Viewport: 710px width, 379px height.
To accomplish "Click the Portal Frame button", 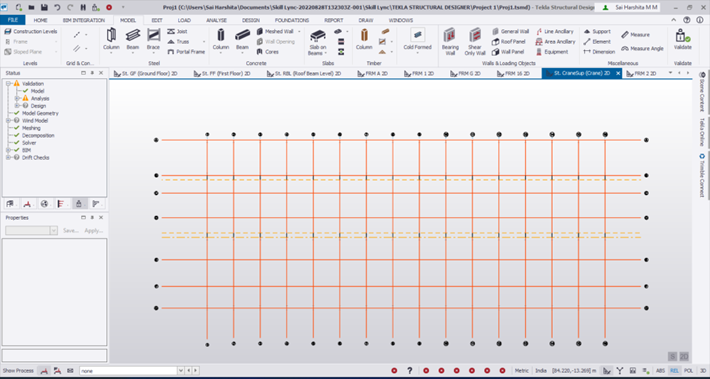I will (186, 52).
